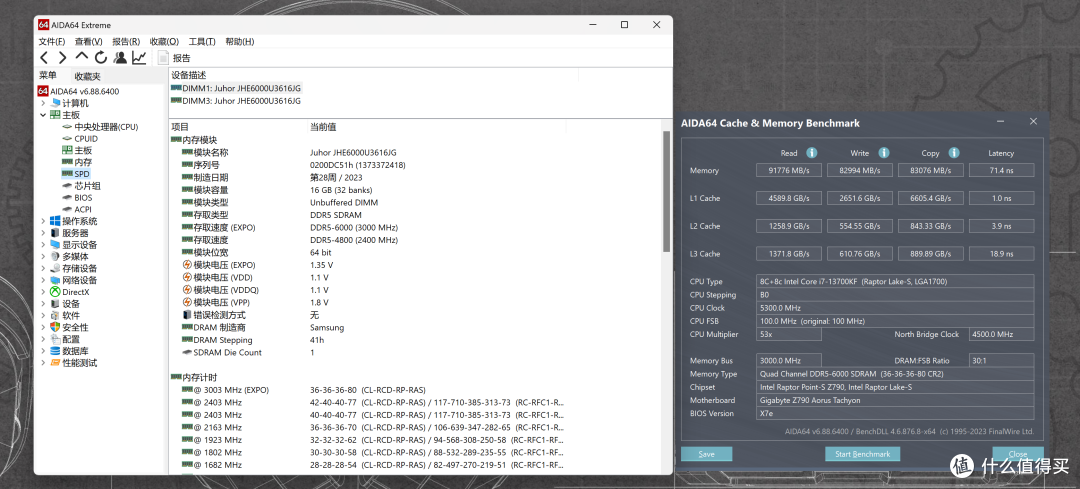Image resolution: width=1080 pixels, height=489 pixels.
Task: Click the 项目 column header
Action: coord(238,127)
